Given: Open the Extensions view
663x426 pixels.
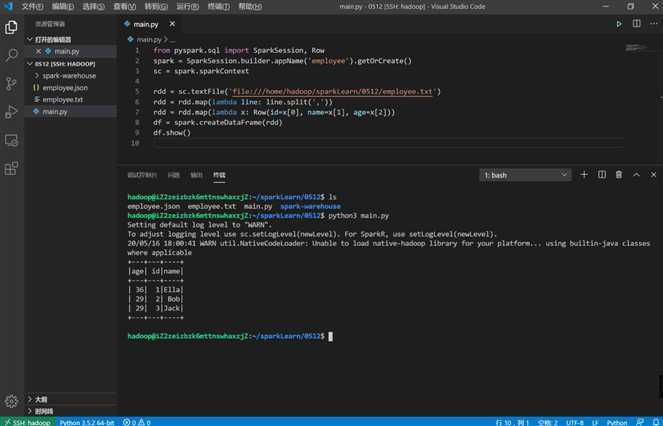Looking at the screenshot, I should coord(11,168).
